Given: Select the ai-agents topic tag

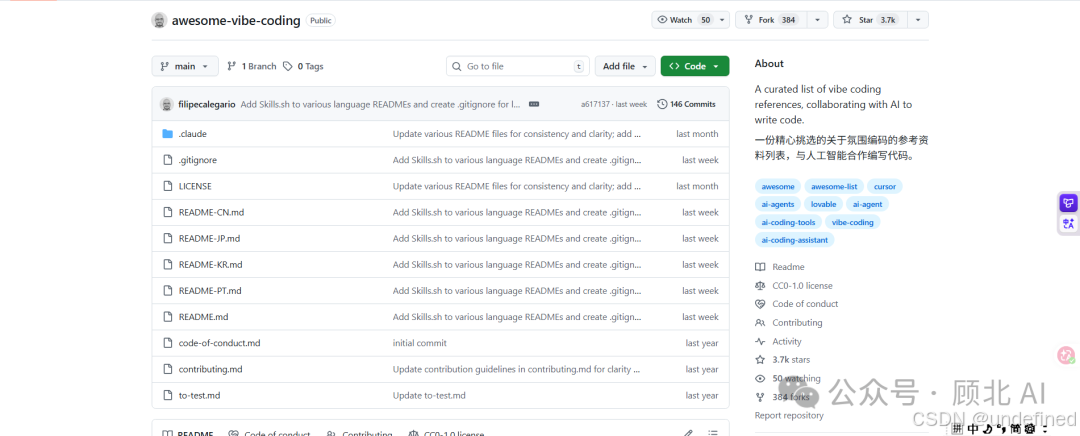Looking at the screenshot, I should [778, 204].
